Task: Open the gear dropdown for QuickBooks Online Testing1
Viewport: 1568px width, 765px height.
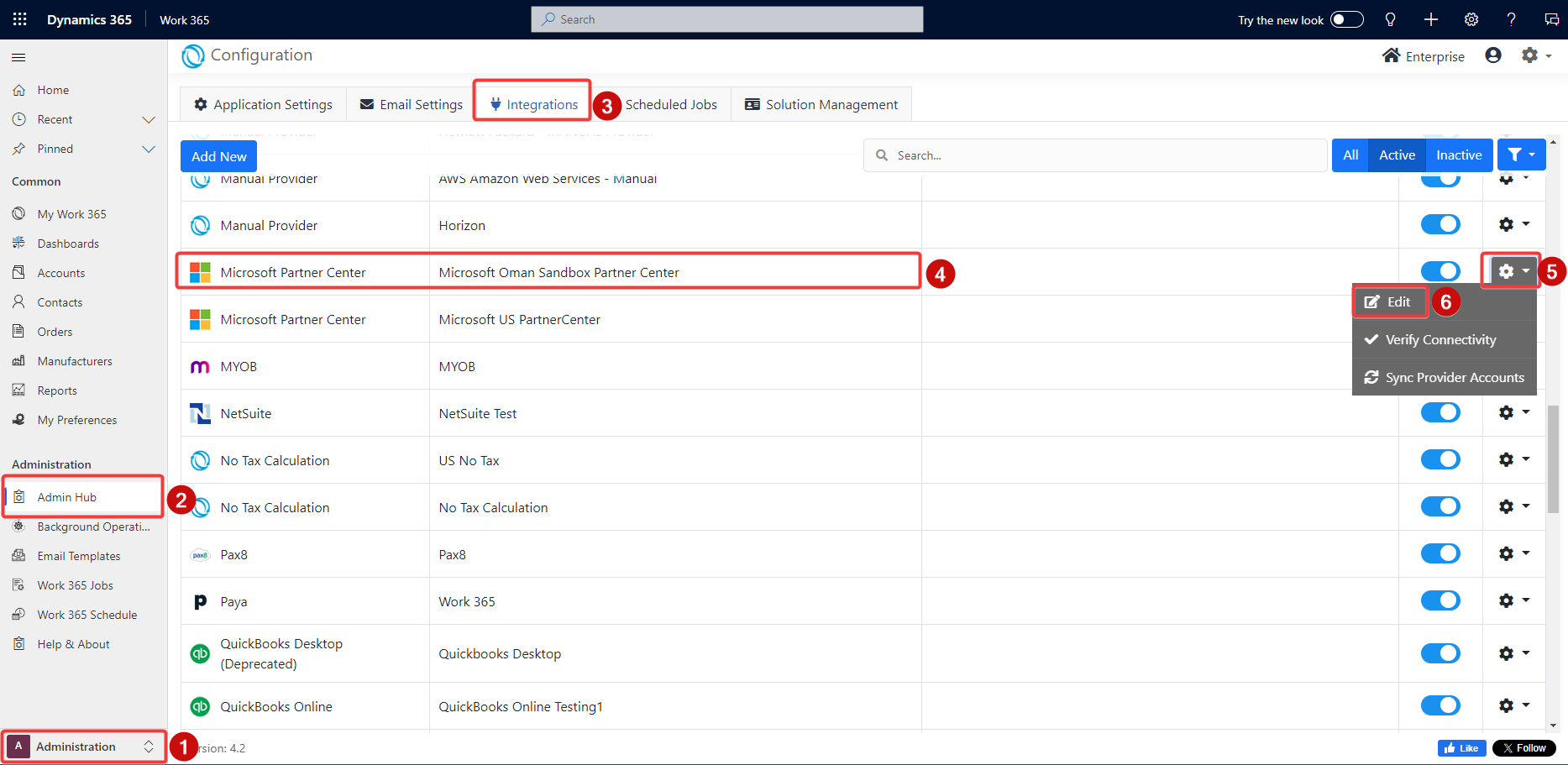Action: tap(1514, 705)
